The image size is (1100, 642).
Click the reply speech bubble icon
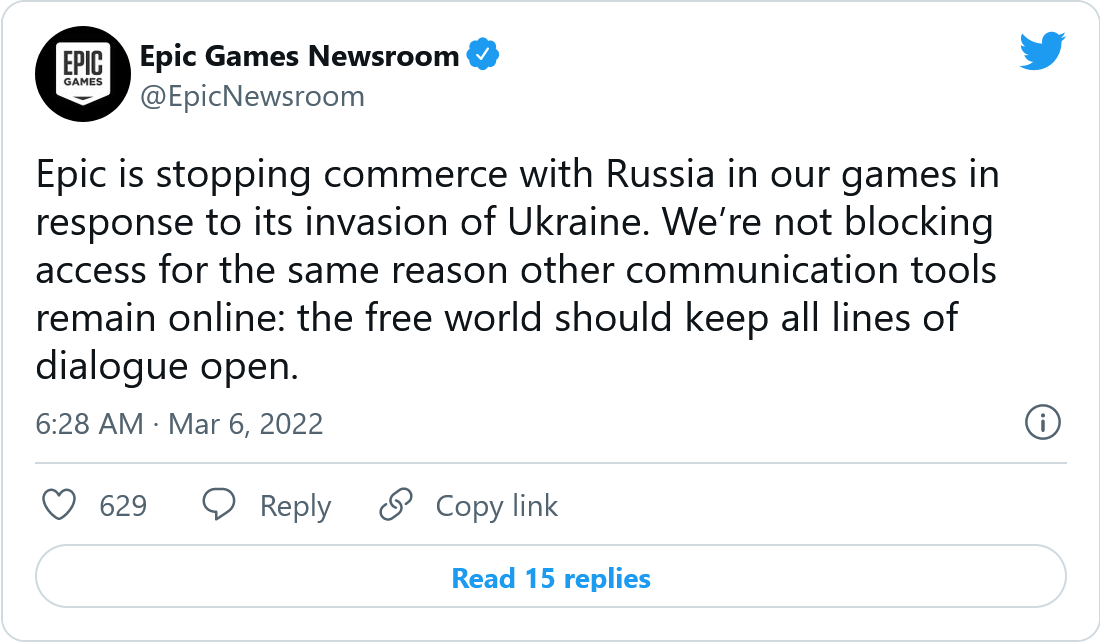click(219, 505)
